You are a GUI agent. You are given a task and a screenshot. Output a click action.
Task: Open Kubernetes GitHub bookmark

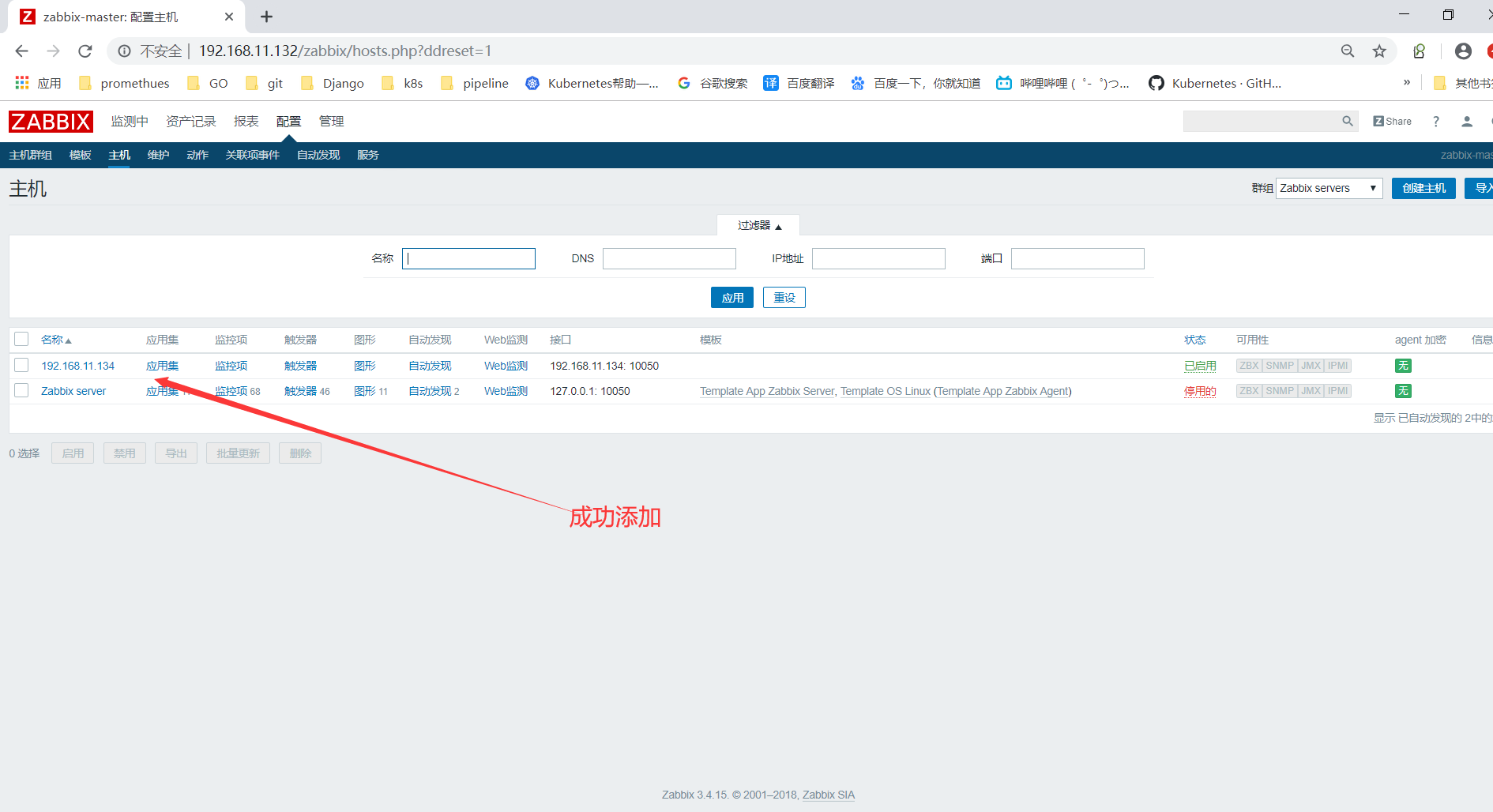pyautogui.click(x=1215, y=83)
